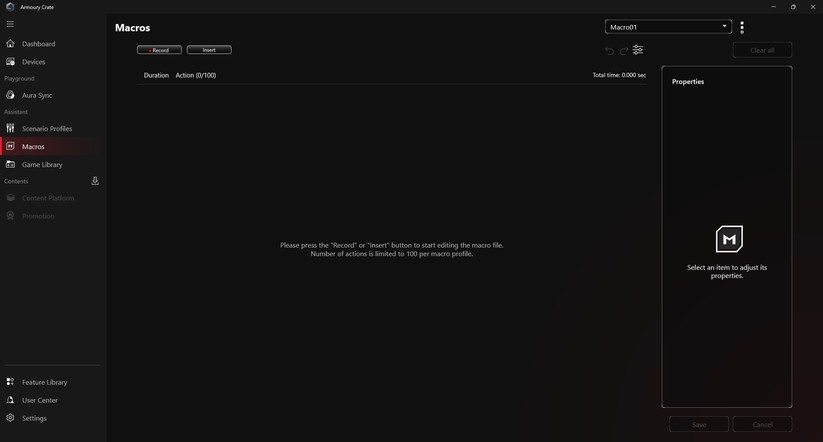Click the Aura Sync icon
The image size is (823, 442).
pyautogui.click(x=10, y=95)
